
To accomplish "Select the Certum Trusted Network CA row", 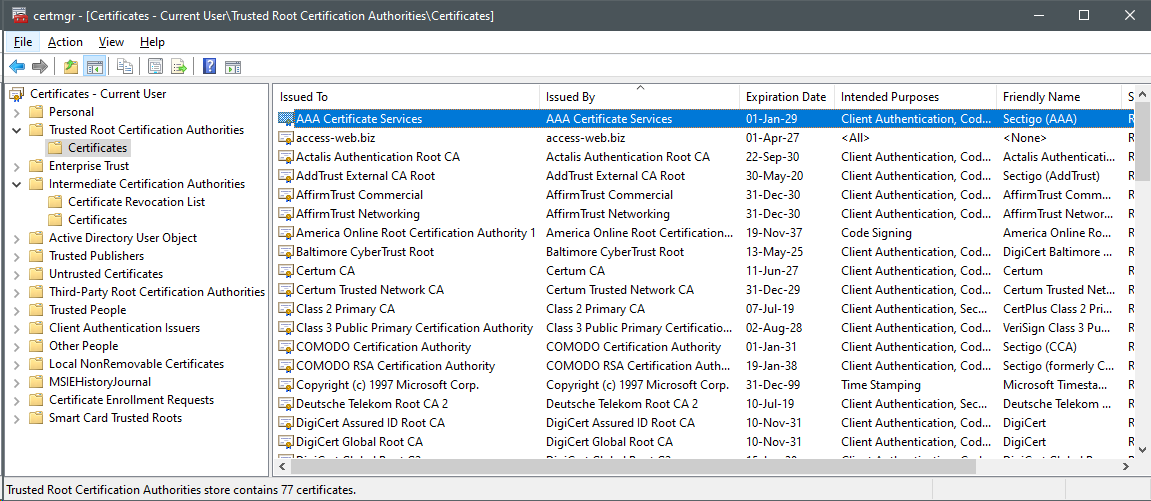I will pyautogui.click(x=705, y=290).
